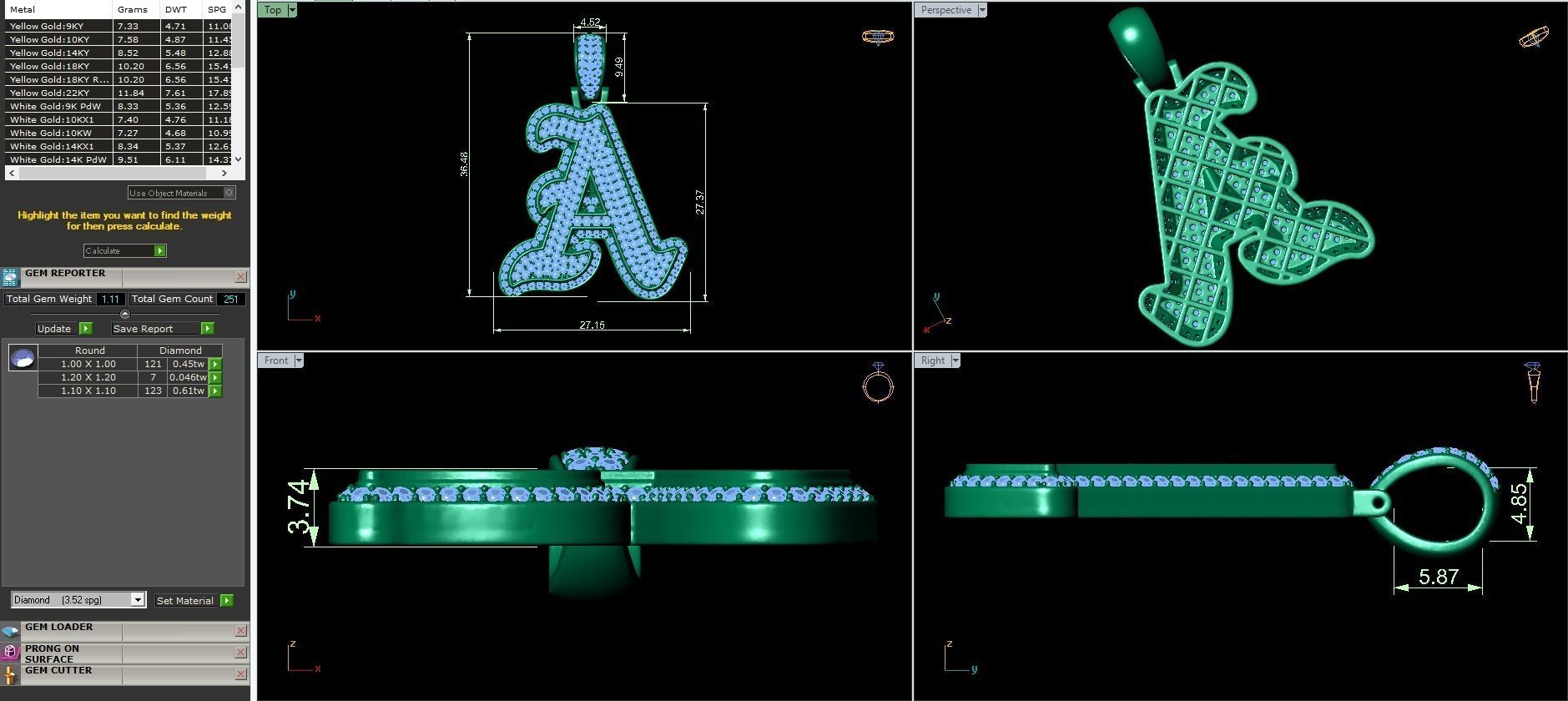Collapse Gem Reporter section with the divider arrow
This screenshot has height=701, width=1568.
(125, 314)
